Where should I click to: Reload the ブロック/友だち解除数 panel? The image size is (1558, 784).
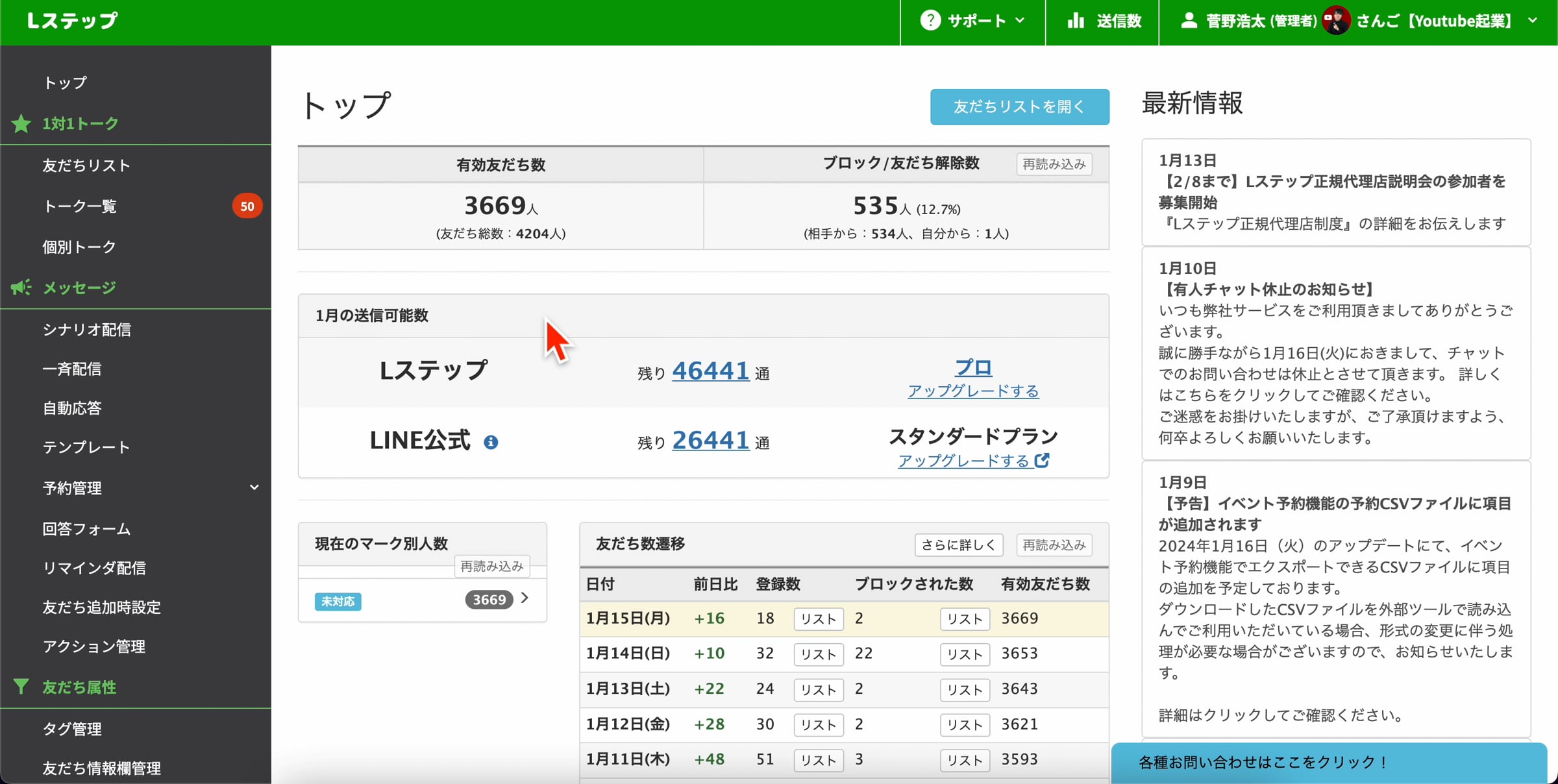[1054, 164]
